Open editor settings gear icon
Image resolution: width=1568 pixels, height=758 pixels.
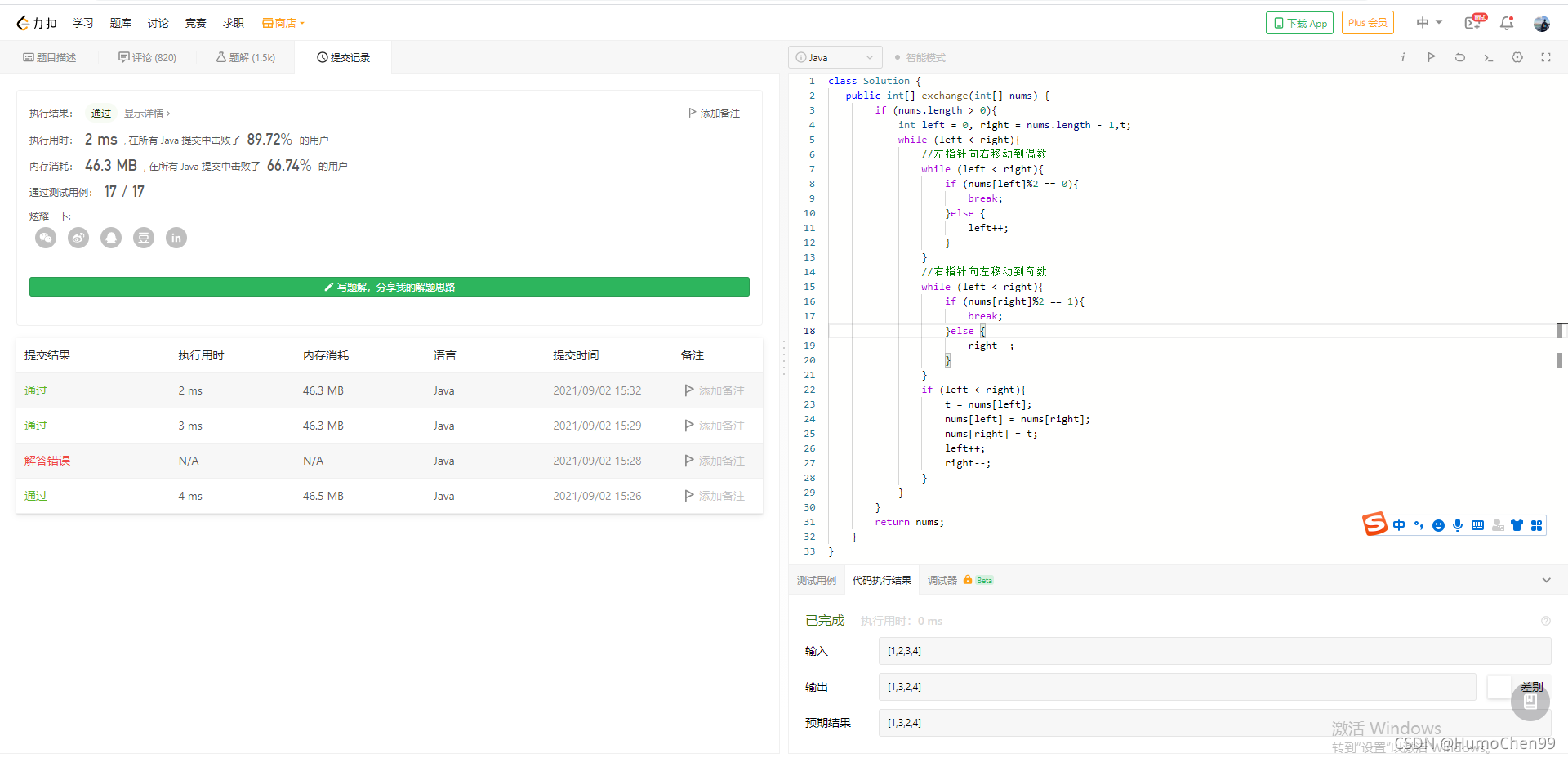pyautogui.click(x=1517, y=57)
